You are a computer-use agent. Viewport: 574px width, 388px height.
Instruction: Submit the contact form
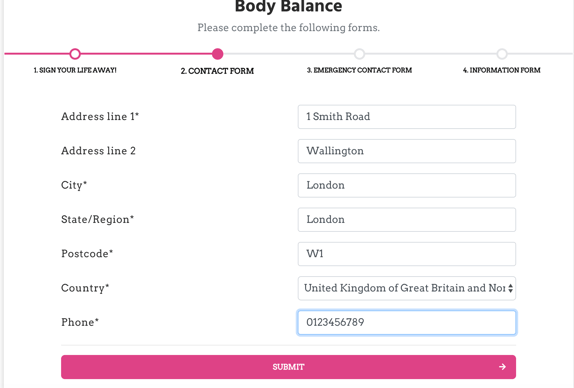pyautogui.click(x=288, y=367)
